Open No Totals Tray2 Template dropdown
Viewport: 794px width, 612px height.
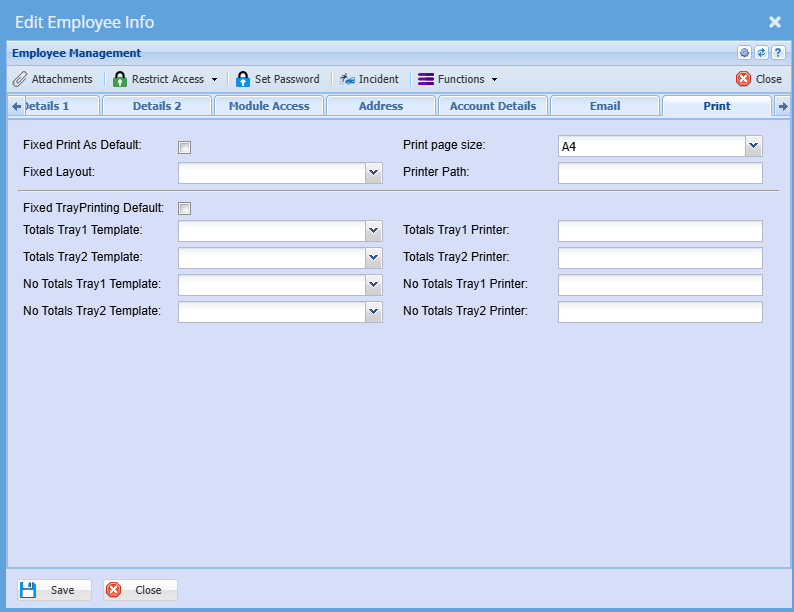[373, 312]
